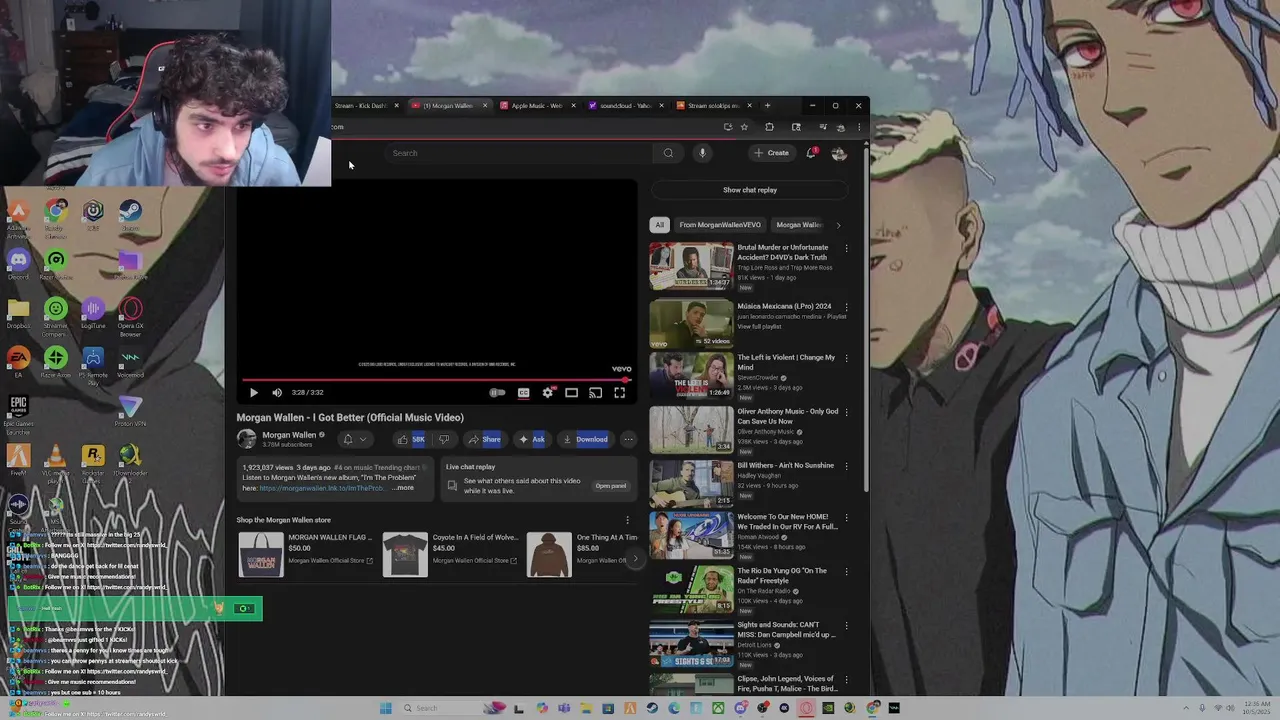Switch to the Apple Music browser tab
Image resolution: width=1280 pixels, height=720 pixels.
537,106
